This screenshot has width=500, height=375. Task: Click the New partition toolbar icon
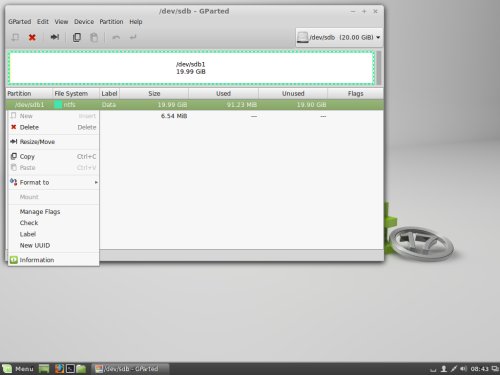click(x=15, y=37)
